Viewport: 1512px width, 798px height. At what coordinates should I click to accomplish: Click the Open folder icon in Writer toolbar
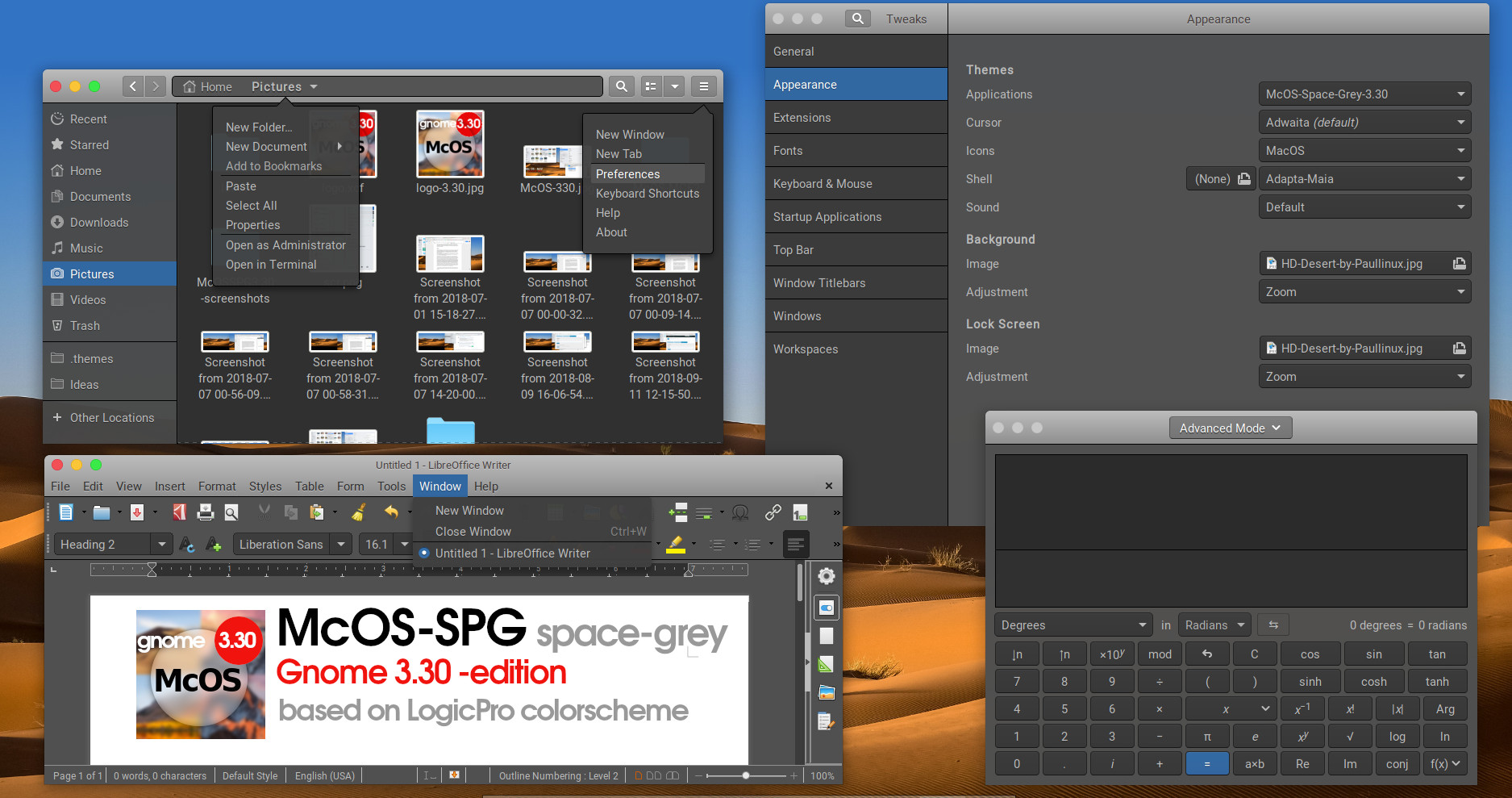click(102, 512)
